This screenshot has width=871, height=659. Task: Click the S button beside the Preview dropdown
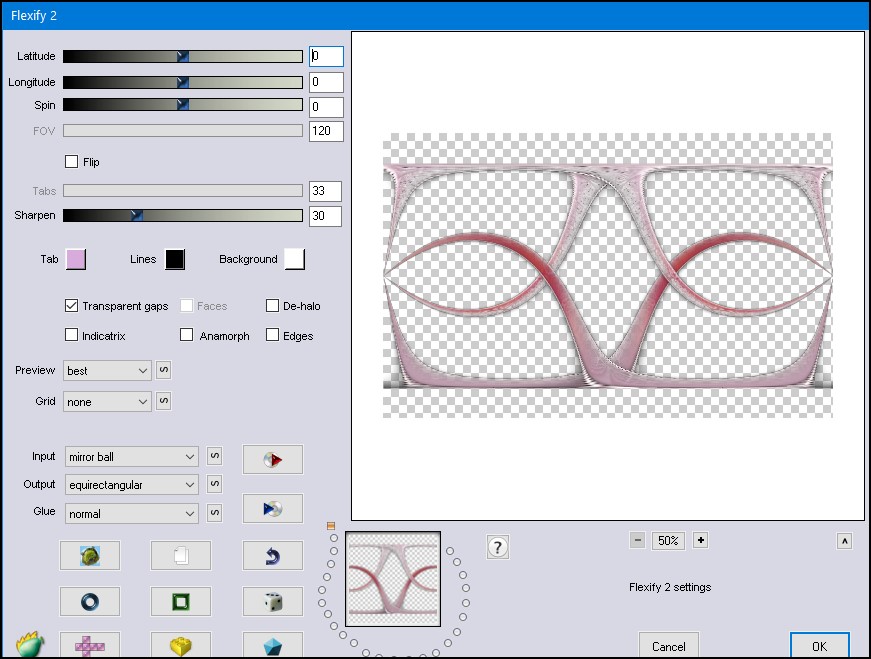163,370
